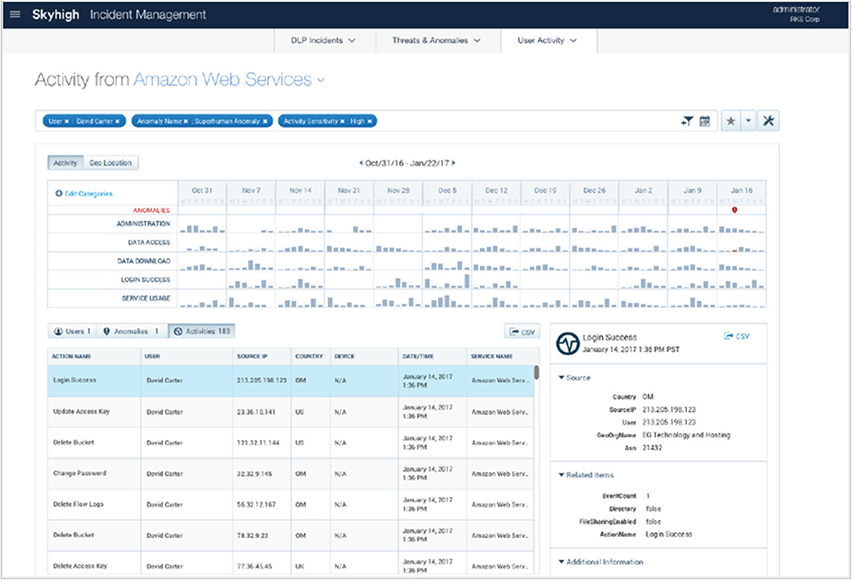Click source IP 23.36.10.141 cell
This screenshot has height=581, width=852.
(x=256, y=412)
